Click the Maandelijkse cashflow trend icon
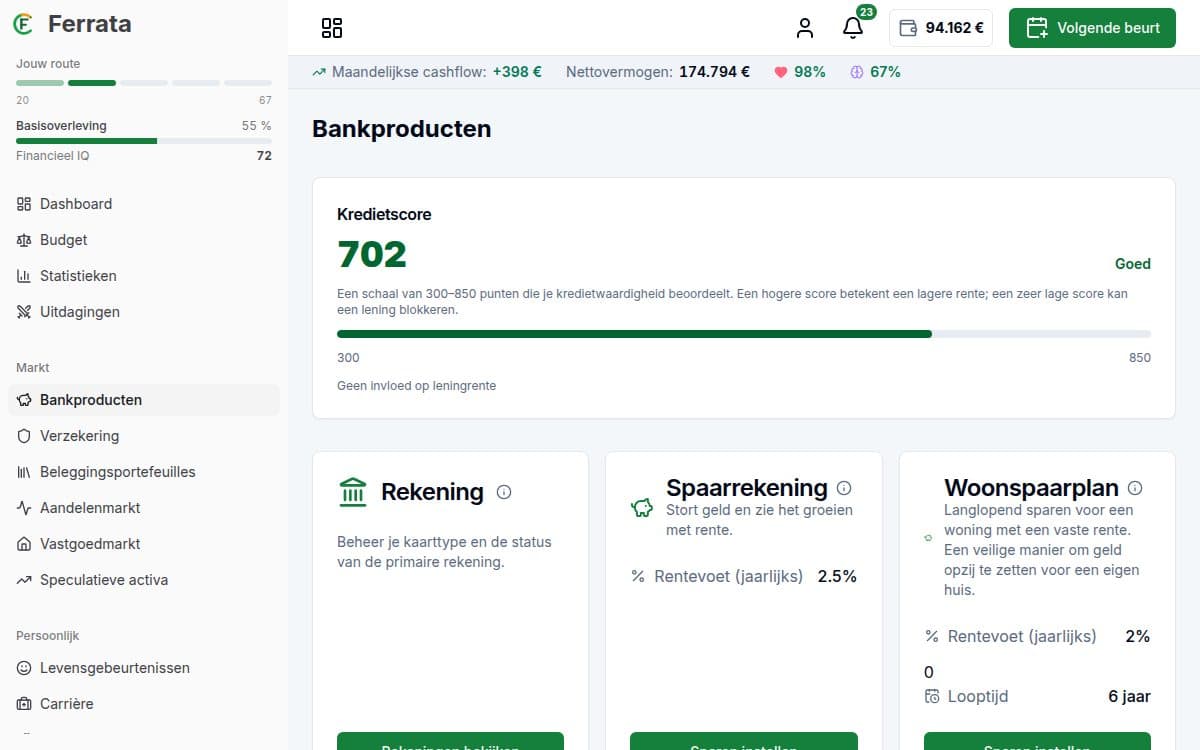The image size is (1200, 750). click(319, 72)
